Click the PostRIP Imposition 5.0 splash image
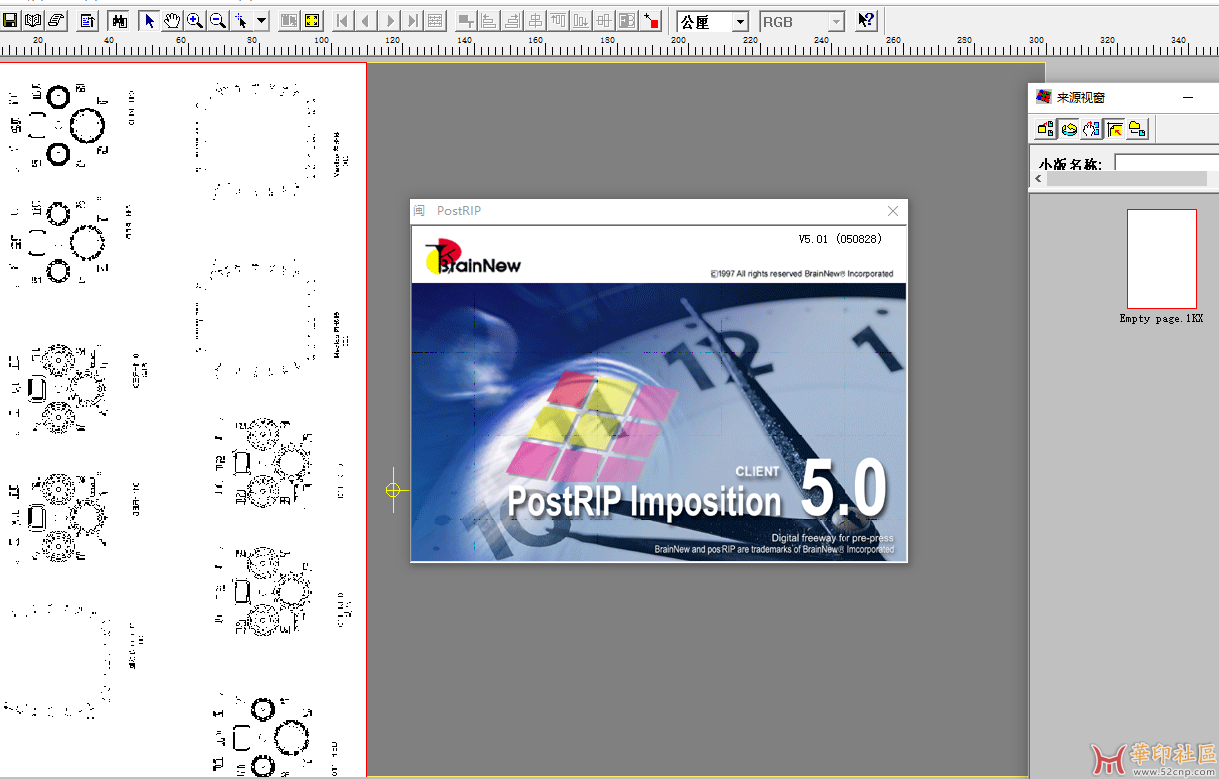This screenshot has width=1219, height=779. [659, 420]
